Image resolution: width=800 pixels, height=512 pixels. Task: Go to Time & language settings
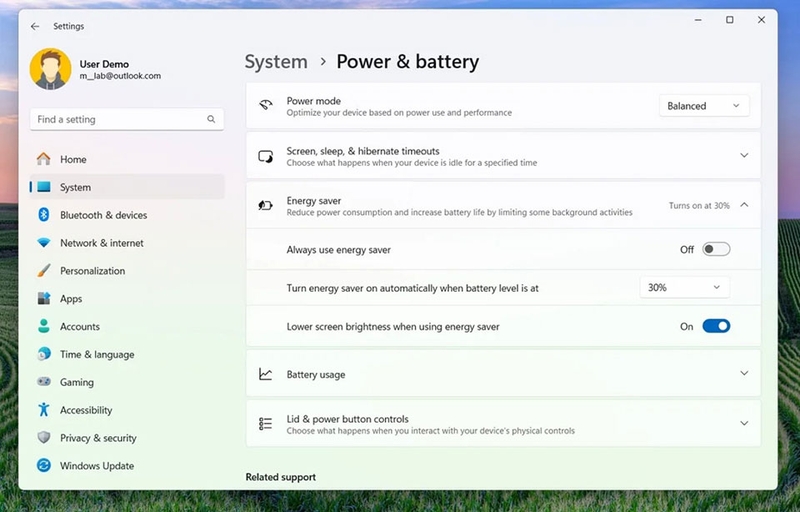pos(96,355)
